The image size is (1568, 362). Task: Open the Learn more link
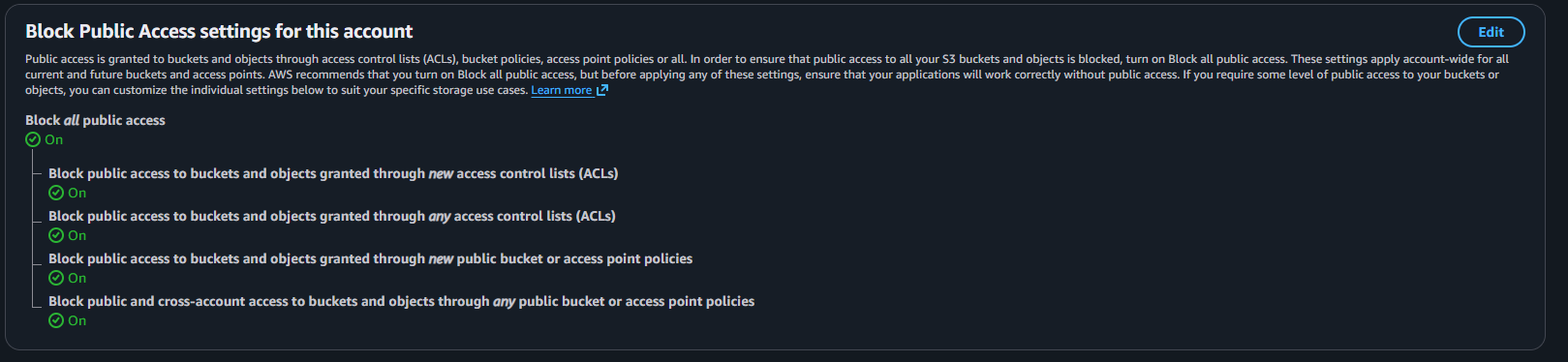pyautogui.click(x=561, y=90)
